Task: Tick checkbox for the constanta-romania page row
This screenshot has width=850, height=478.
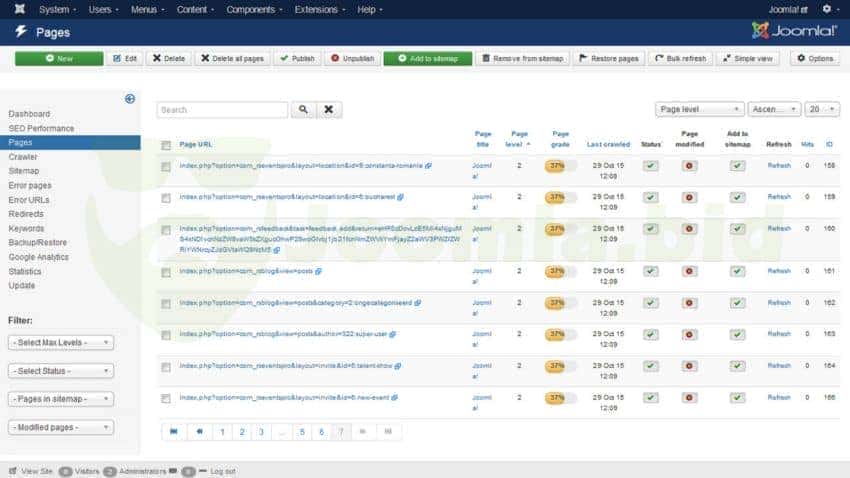Action: (166, 166)
